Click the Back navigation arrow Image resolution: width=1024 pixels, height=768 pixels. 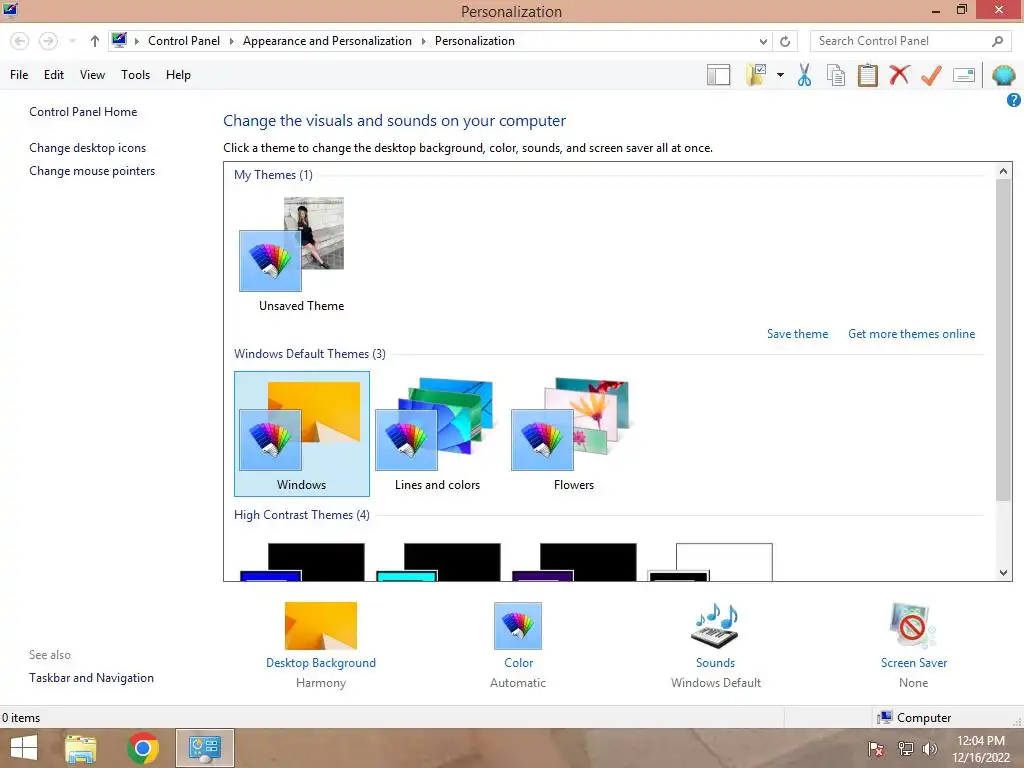point(20,41)
